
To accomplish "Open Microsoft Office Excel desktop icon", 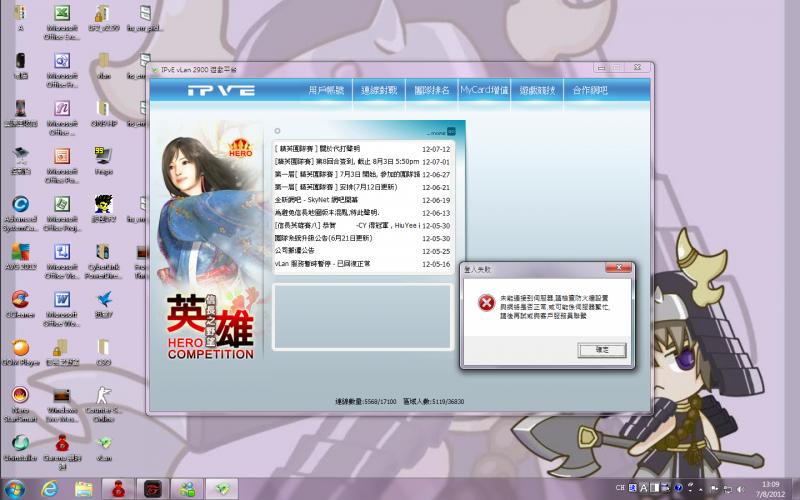I will [62, 20].
